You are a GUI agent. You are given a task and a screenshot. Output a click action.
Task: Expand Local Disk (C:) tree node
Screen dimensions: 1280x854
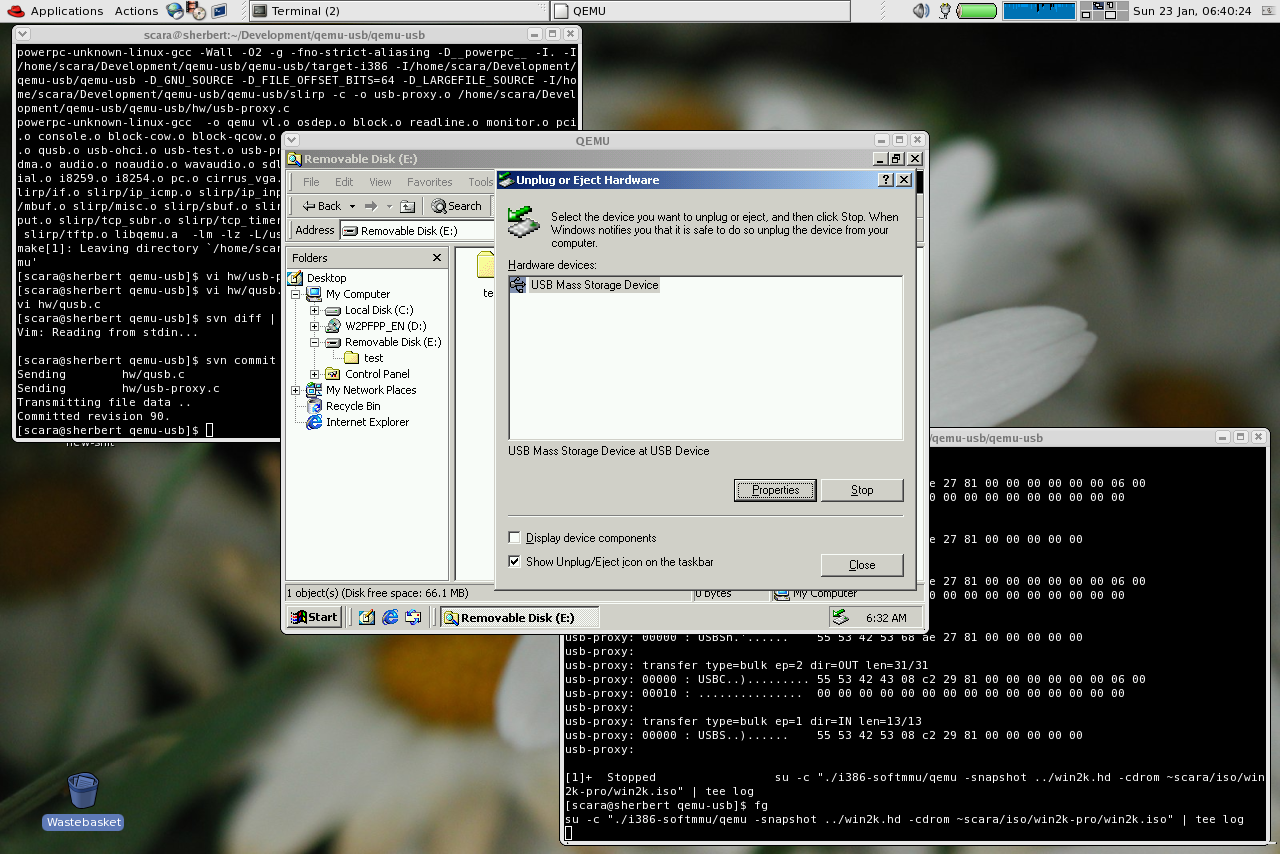315,310
